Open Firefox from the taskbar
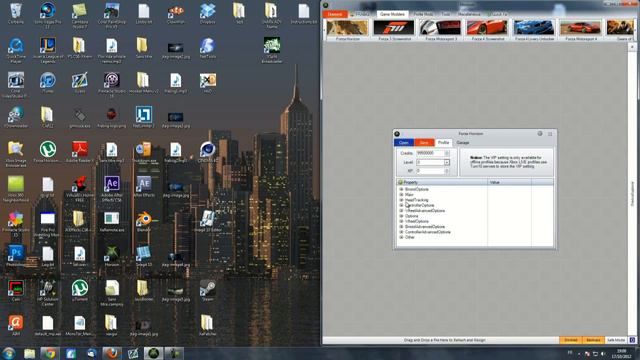The height and width of the screenshot is (360, 640). pyautogui.click(x=112, y=353)
